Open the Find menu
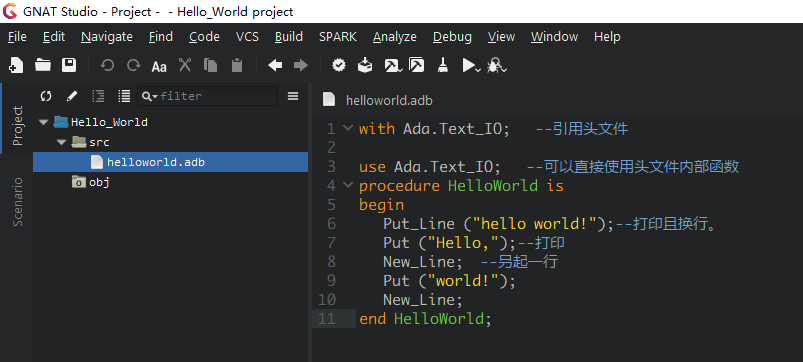 point(161,37)
